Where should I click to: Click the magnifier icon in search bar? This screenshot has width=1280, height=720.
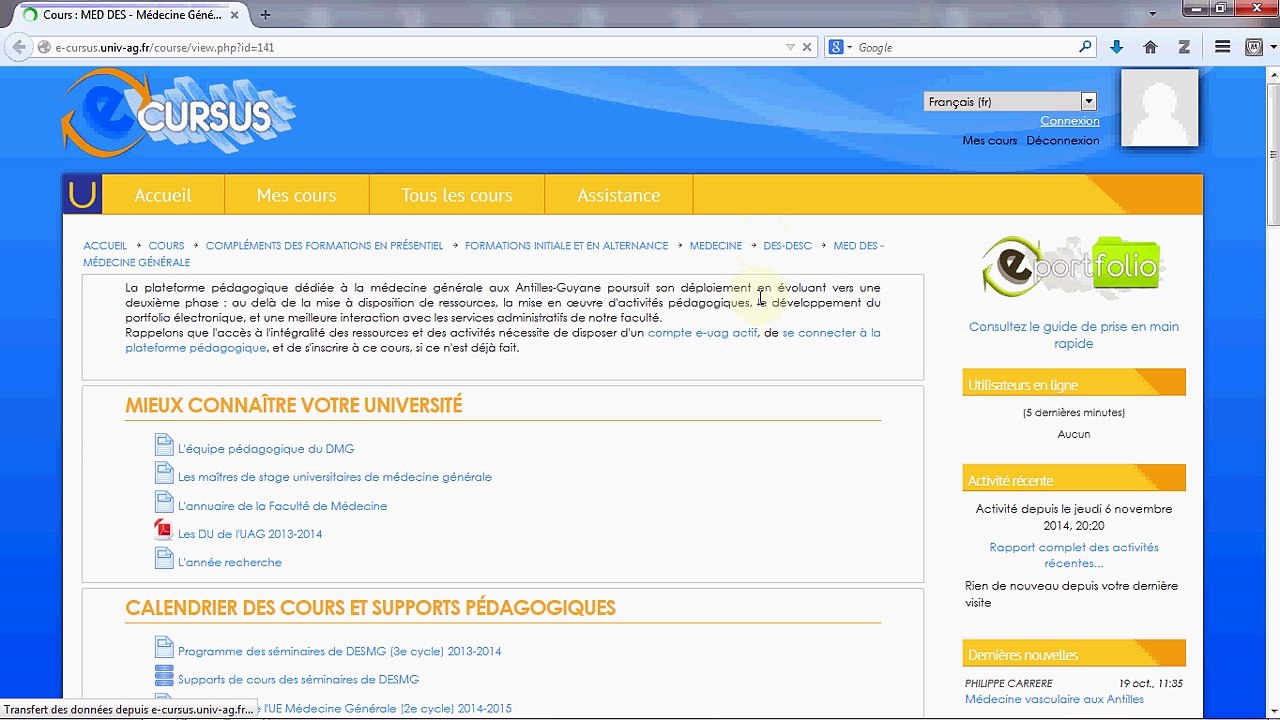(x=1085, y=47)
